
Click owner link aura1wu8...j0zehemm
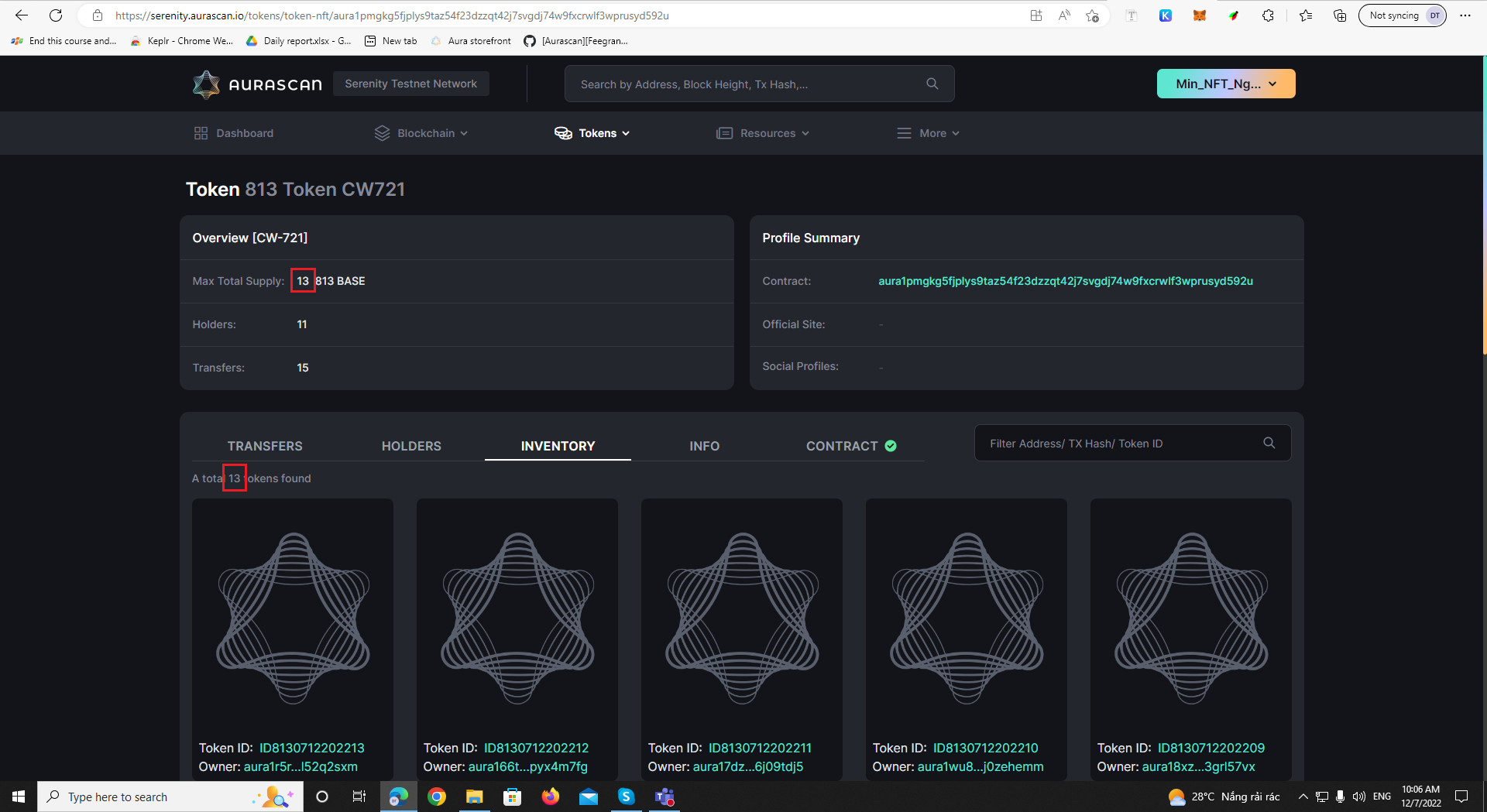pyautogui.click(x=980, y=766)
